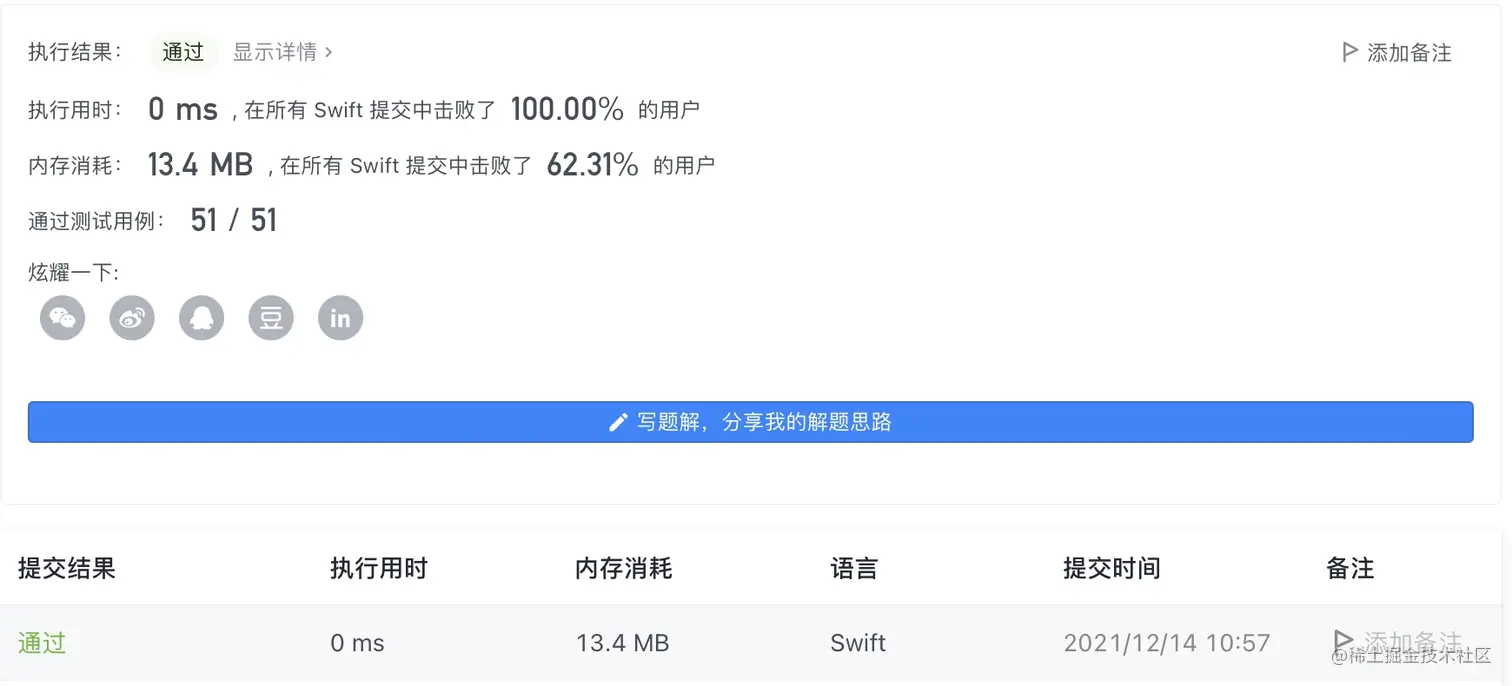The width and height of the screenshot is (1512, 686).
Task: Click the 执行用时 column header
Action: (379, 569)
